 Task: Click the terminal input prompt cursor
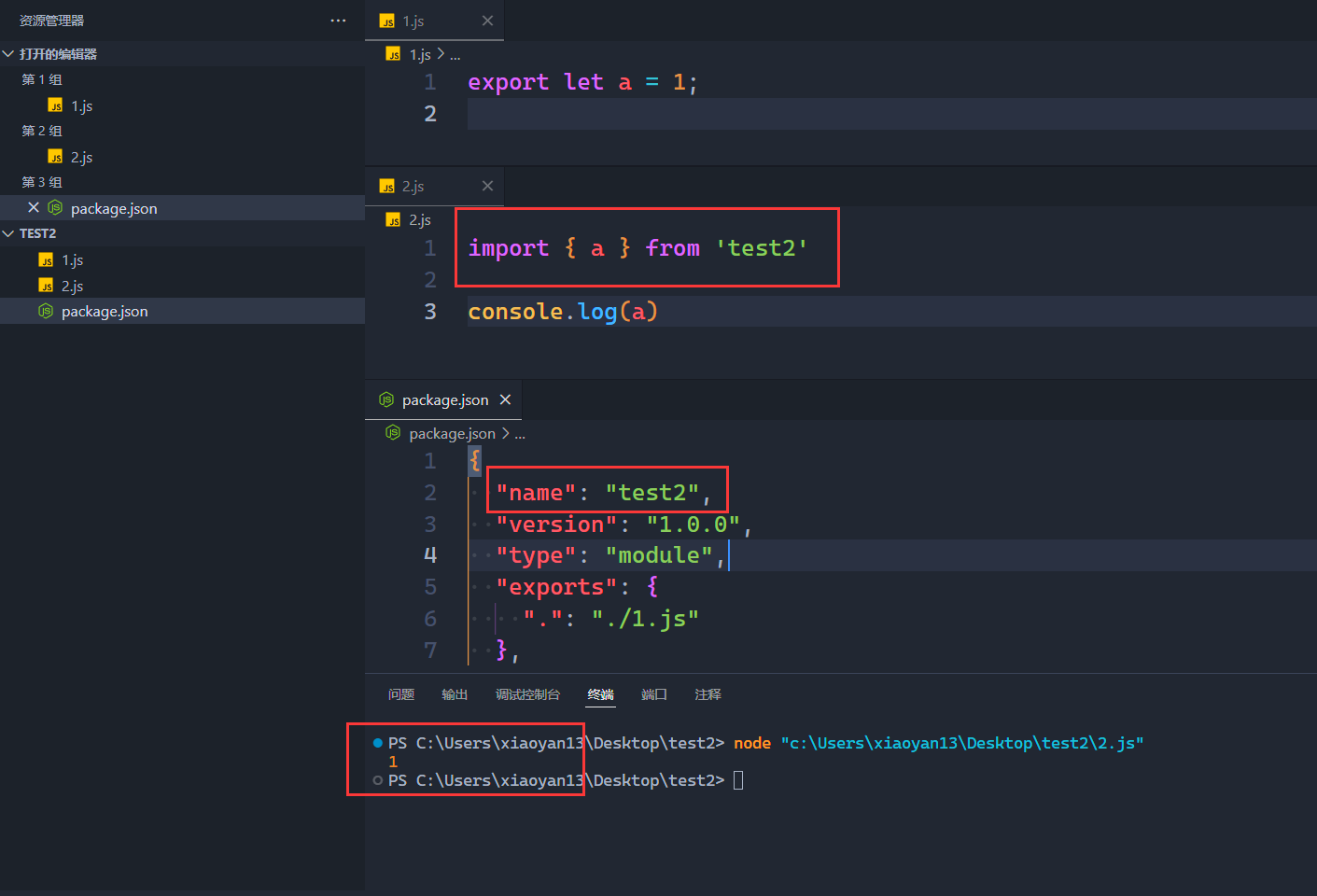coord(738,780)
